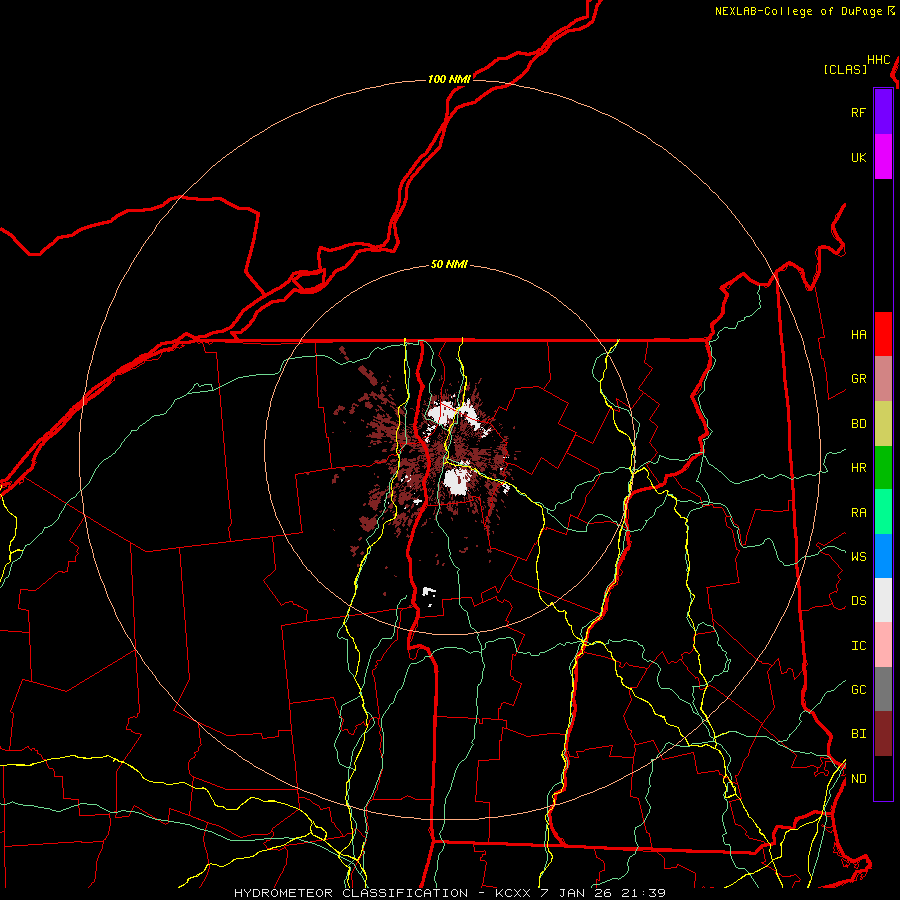
Task: Click the DS legend label
Action: [858, 601]
